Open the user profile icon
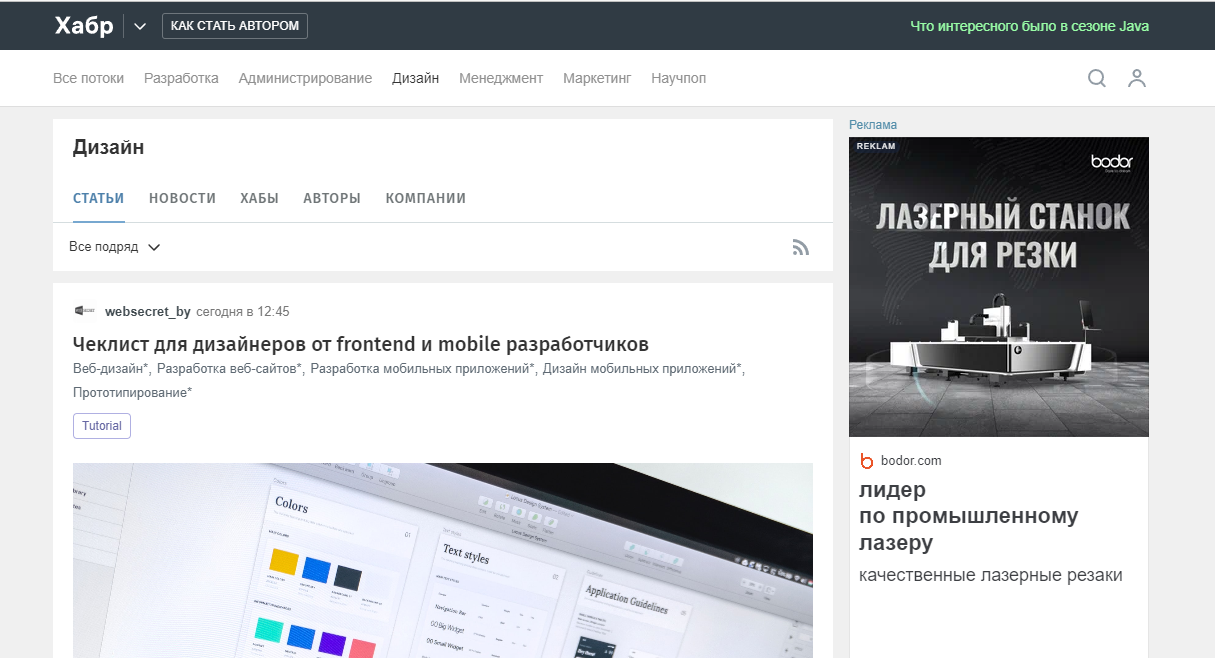 point(1137,78)
